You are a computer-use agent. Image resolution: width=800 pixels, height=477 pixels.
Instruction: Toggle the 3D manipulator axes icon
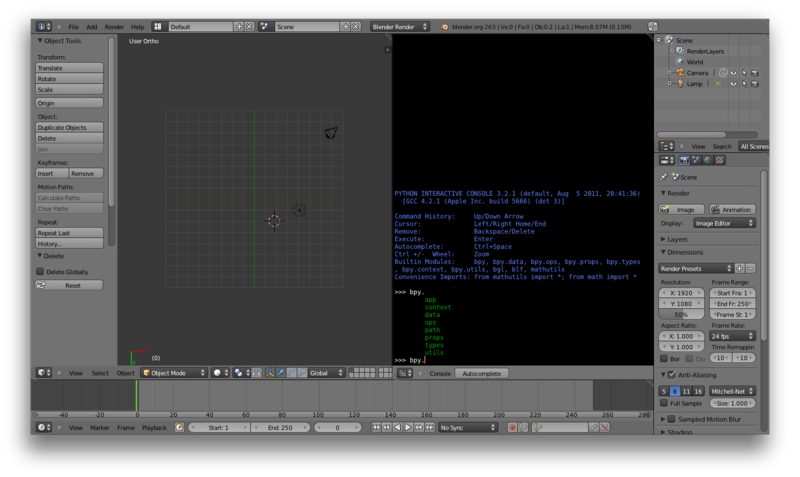(270, 373)
